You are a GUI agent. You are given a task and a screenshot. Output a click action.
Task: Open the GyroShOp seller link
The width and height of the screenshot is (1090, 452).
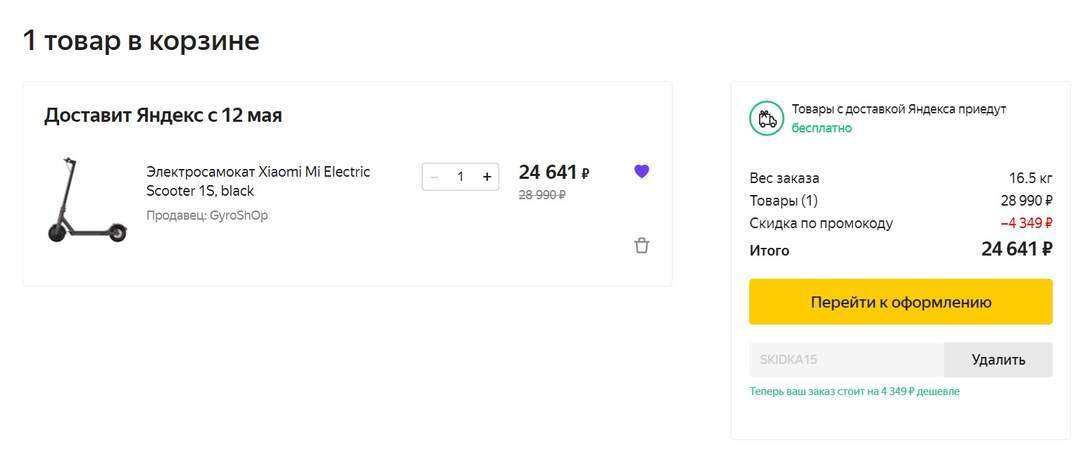pos(238,215)
